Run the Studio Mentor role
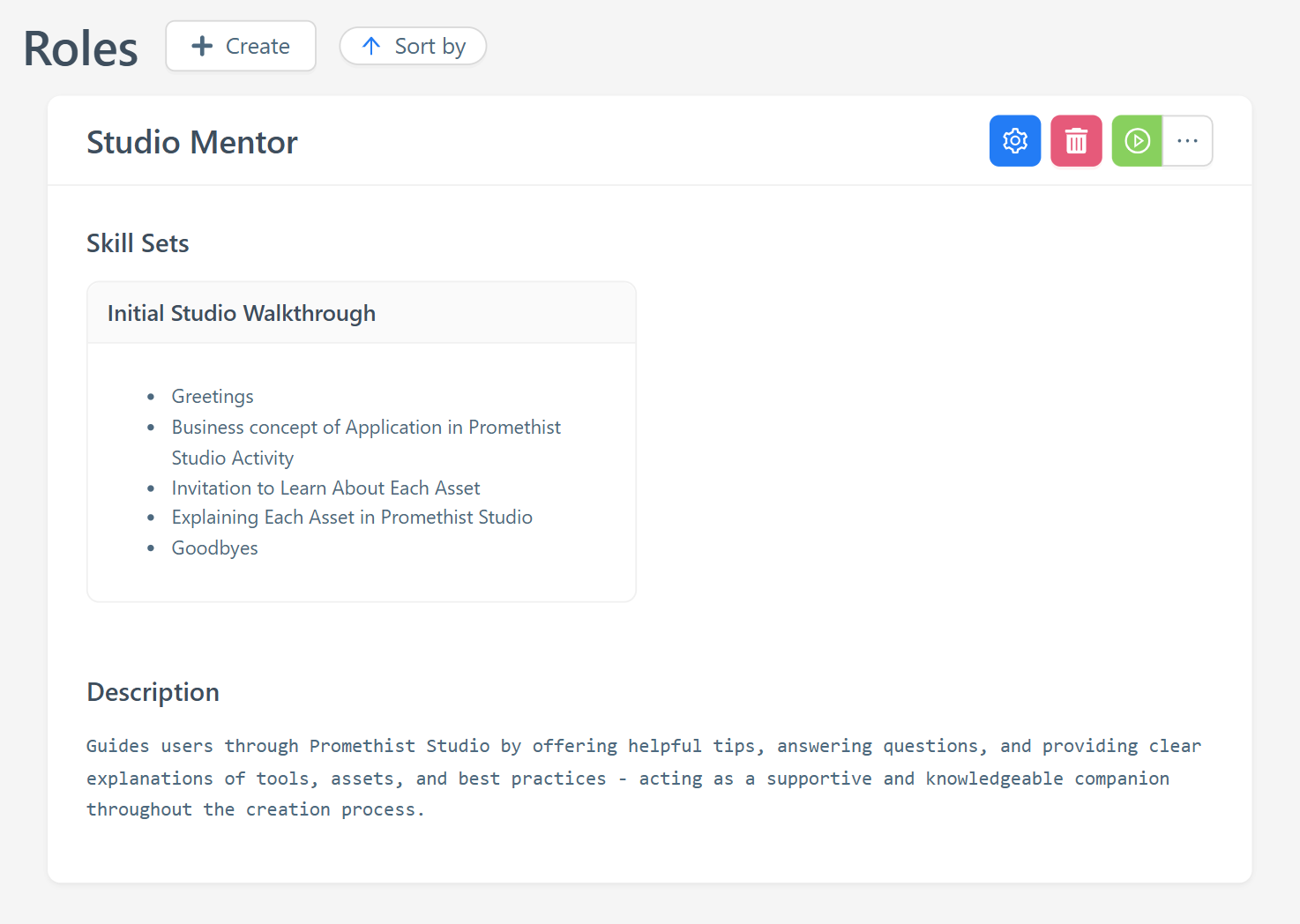1300x924 pixels. click(1136, 140)
